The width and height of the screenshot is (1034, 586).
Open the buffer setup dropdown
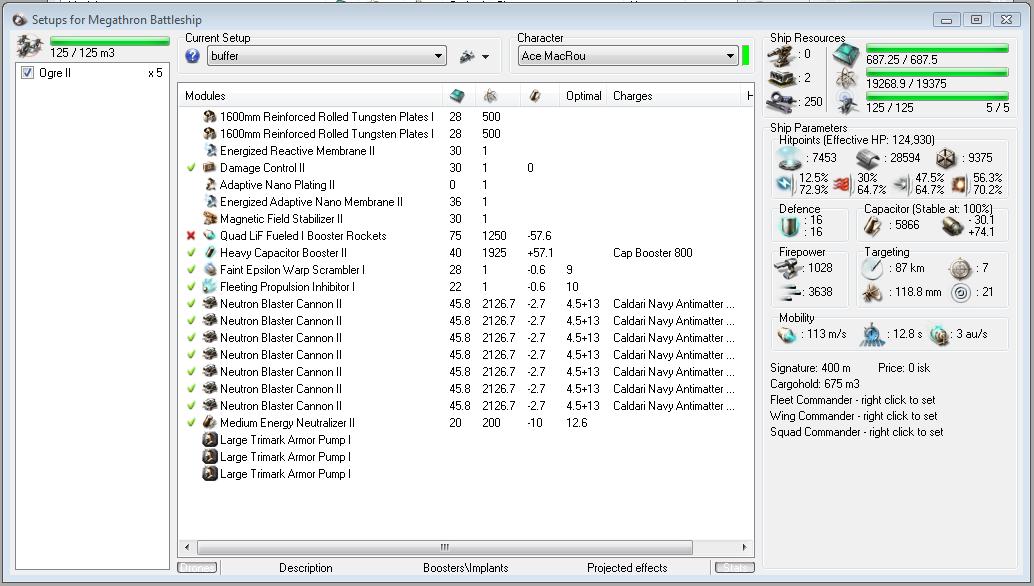coord(327,56)
